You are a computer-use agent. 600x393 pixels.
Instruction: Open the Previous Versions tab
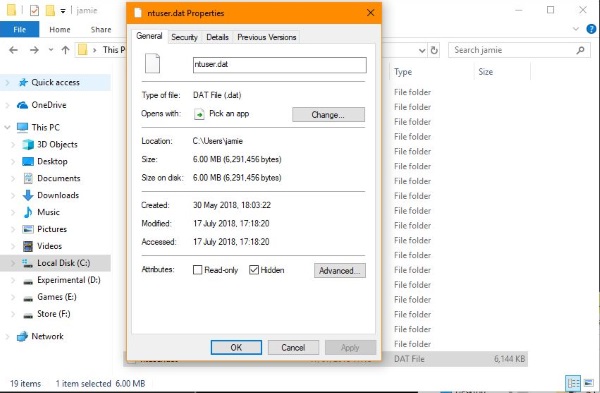(x=267, y=37)
